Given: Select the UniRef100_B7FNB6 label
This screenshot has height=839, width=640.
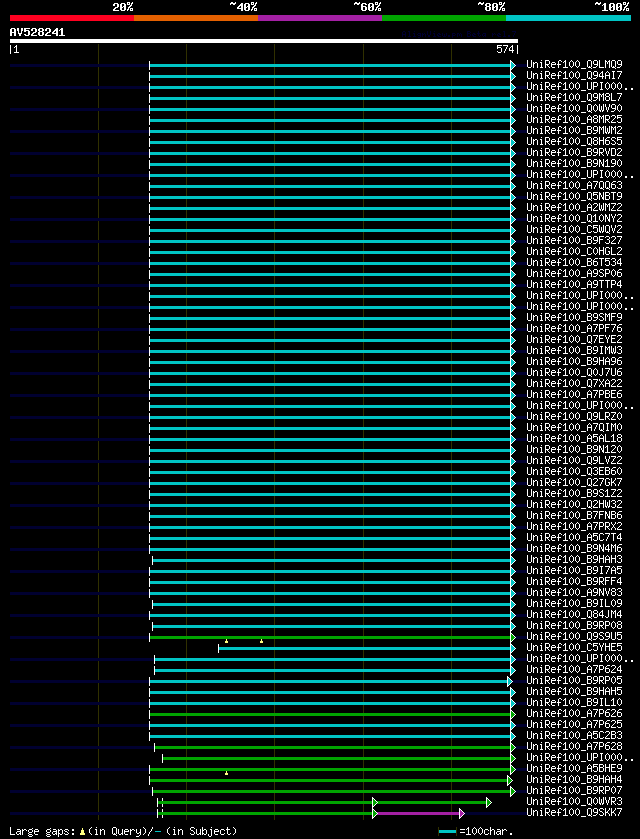Looking at the screenshot, I should [574, 515].
